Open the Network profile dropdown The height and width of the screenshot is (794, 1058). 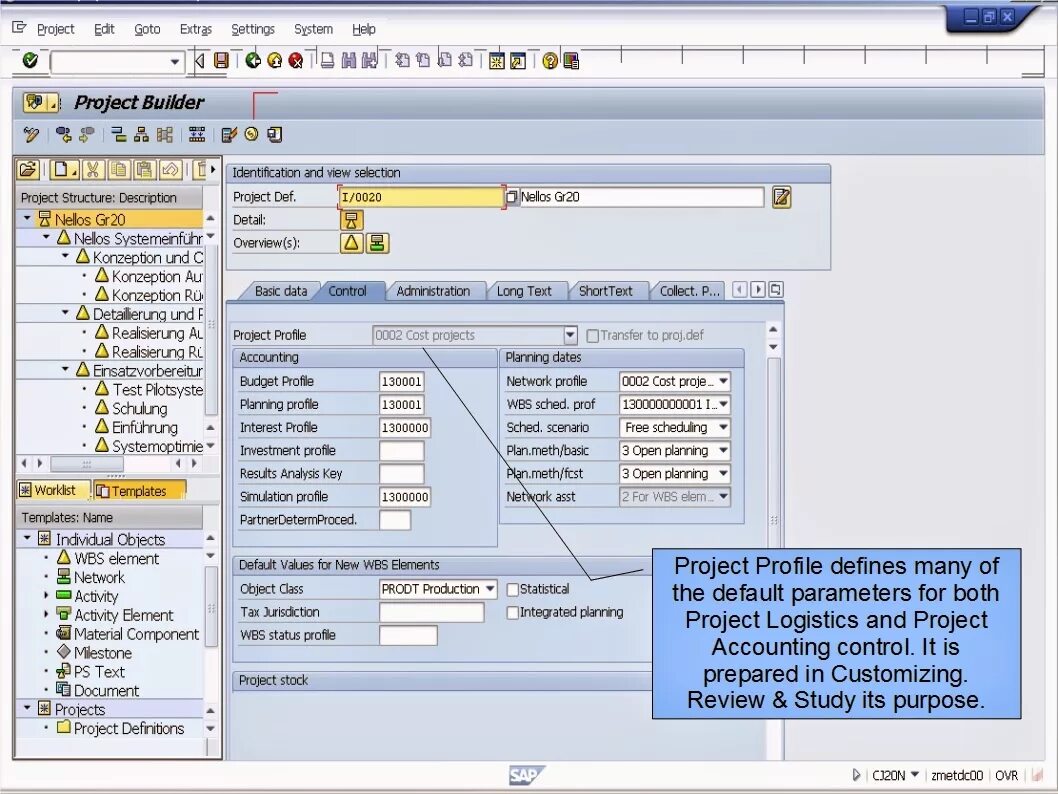click(723, 381)
